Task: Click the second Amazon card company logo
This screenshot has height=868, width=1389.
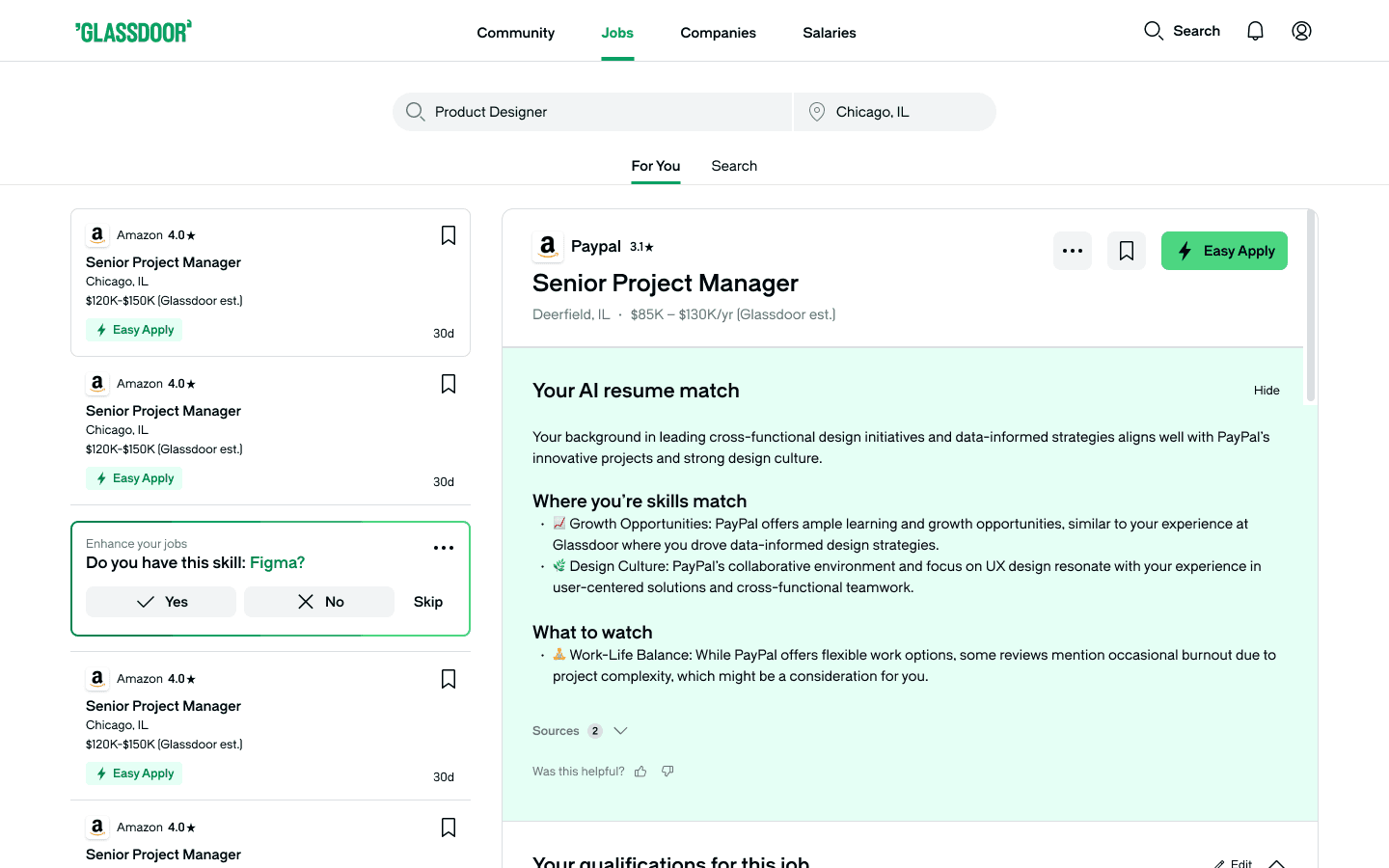Action: (97, 384)
